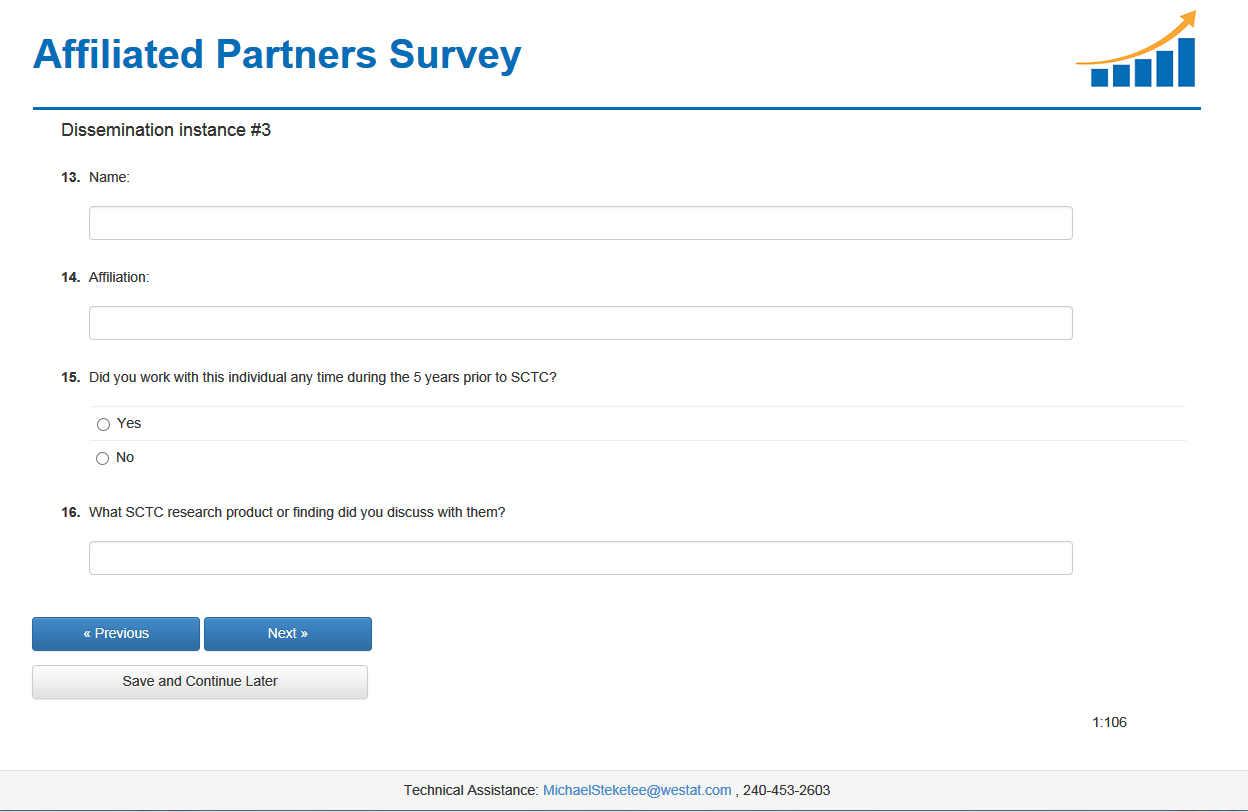Click the Technical Assistance footer label
Image resolution: width=1248 pixels, height=812 pixels.
pyautogui.click(x=470, y=790)
